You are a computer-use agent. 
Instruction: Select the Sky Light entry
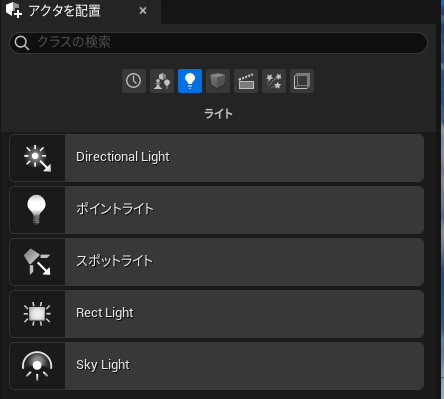(217, 366)
